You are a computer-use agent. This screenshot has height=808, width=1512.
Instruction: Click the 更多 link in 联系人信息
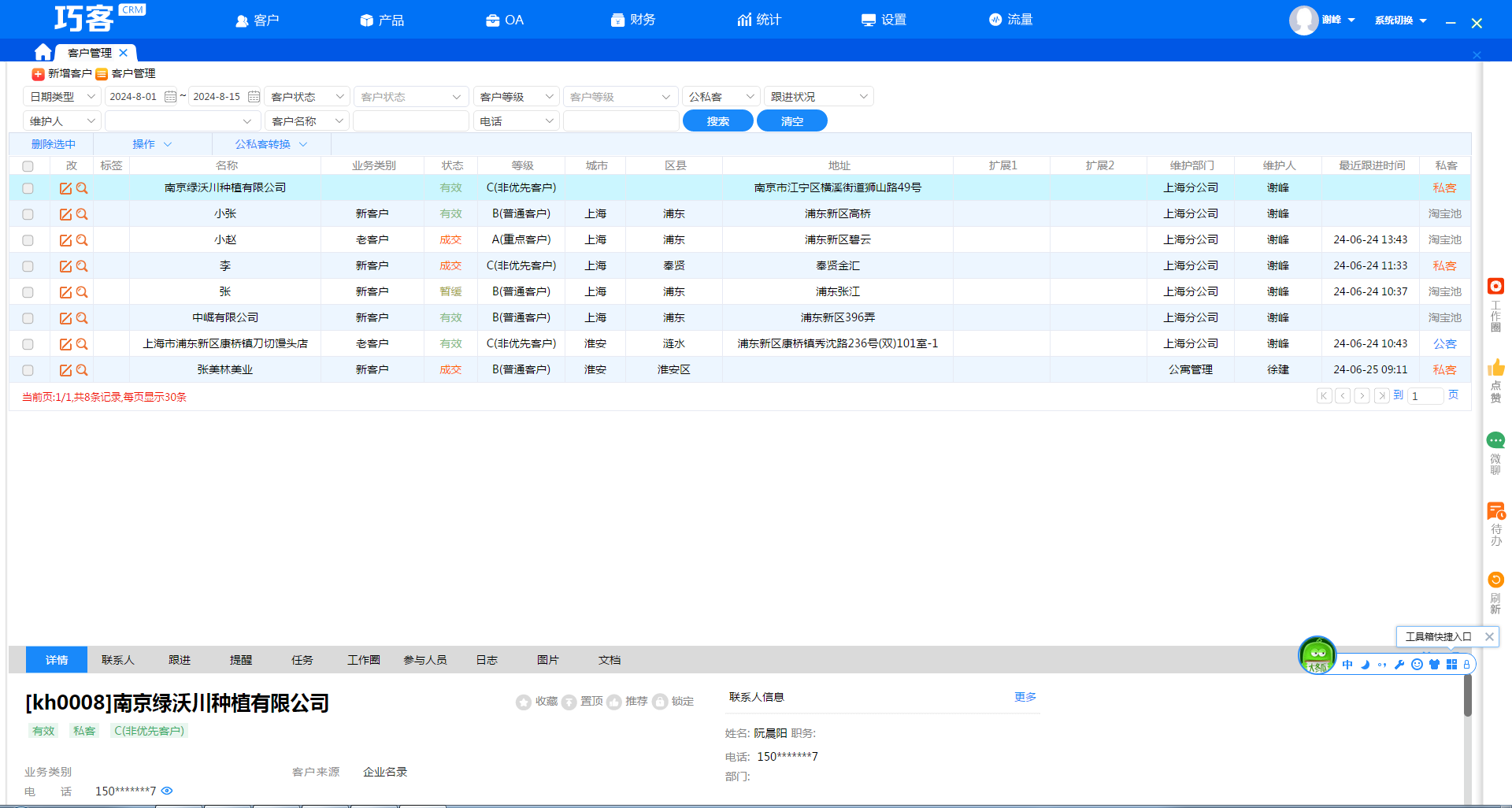[x=1025, y=697]
